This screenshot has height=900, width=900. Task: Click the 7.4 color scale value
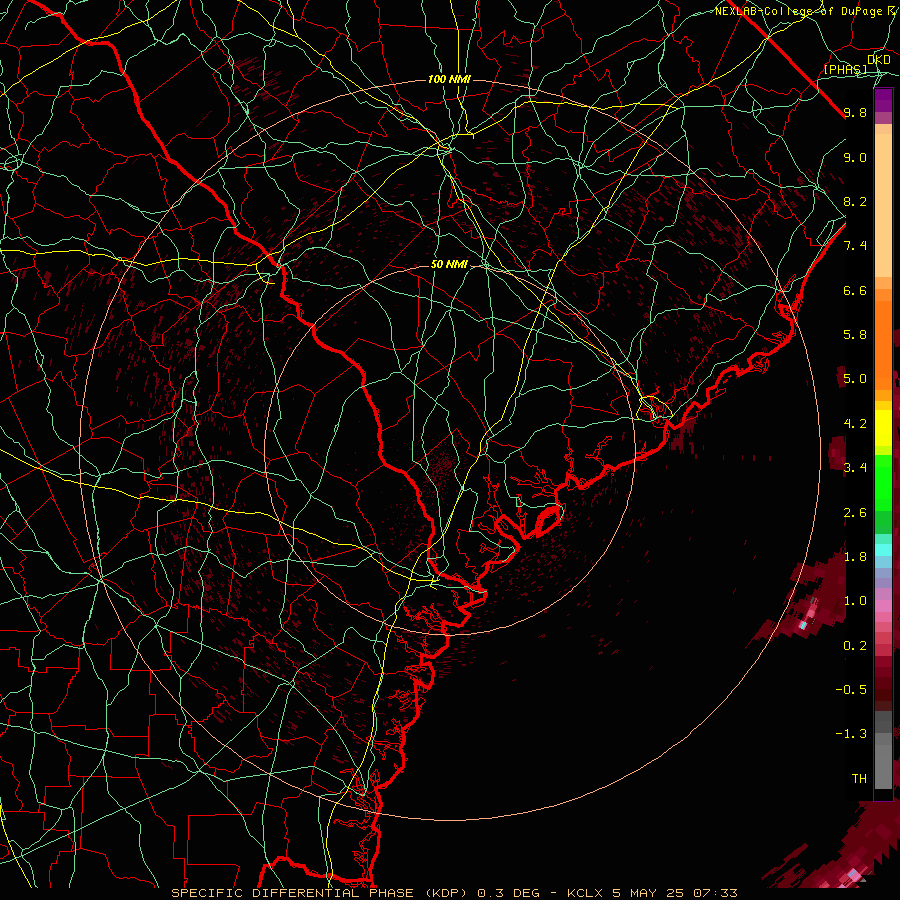pos(855,246)
